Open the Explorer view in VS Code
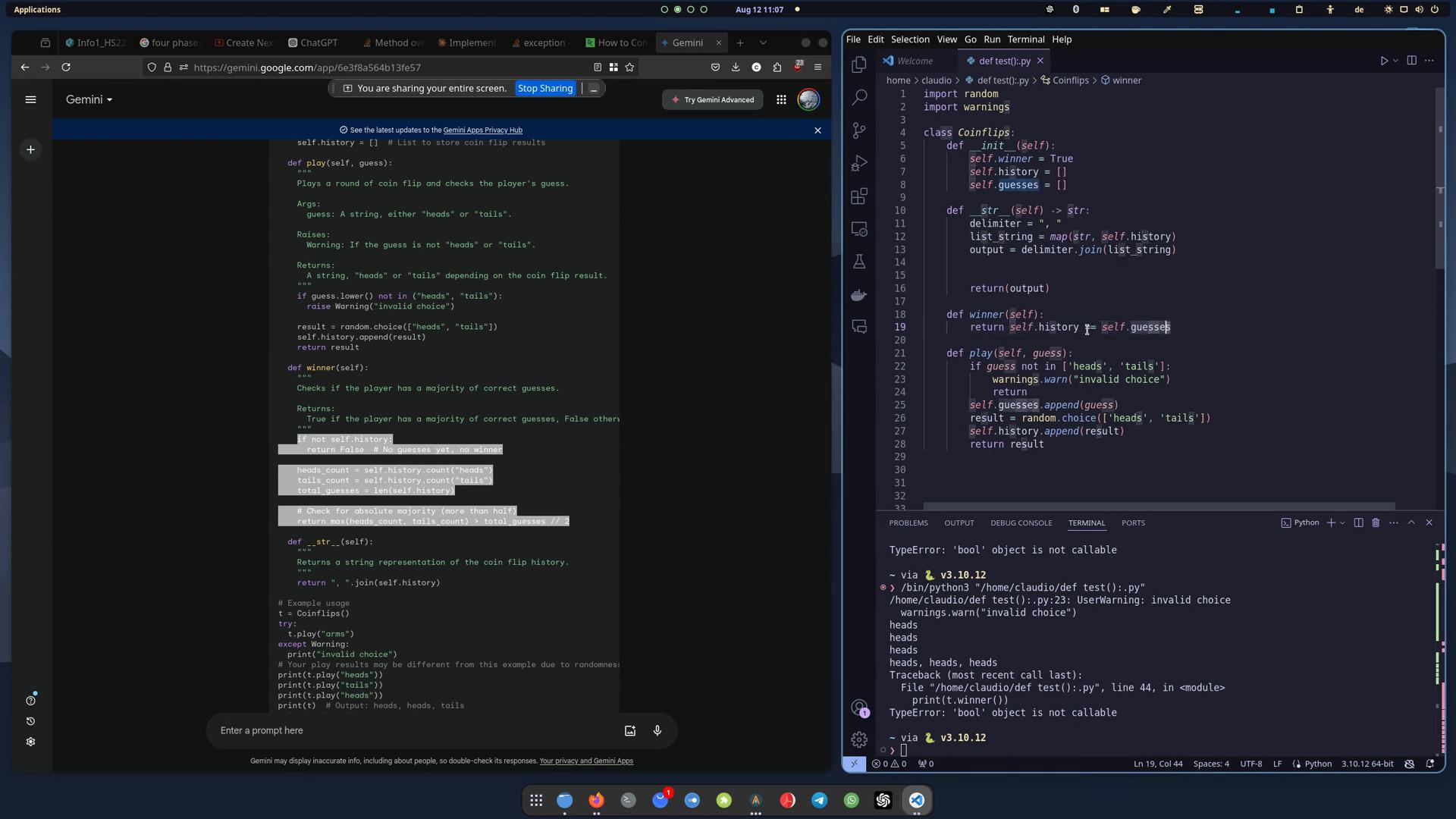The height and width of the screenshot is (819, 1456). click(859, 64)
